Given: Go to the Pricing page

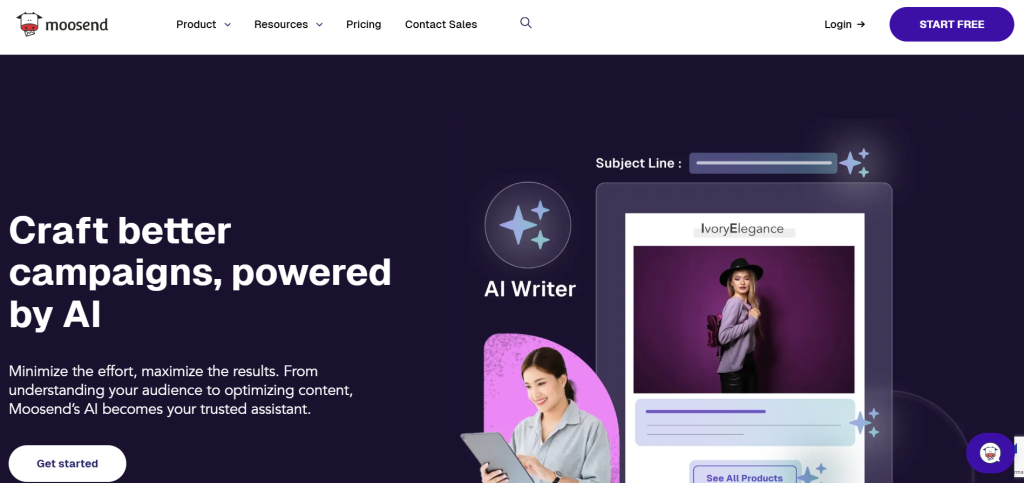Looking at the screenshot, I should [x=364, y=24].
